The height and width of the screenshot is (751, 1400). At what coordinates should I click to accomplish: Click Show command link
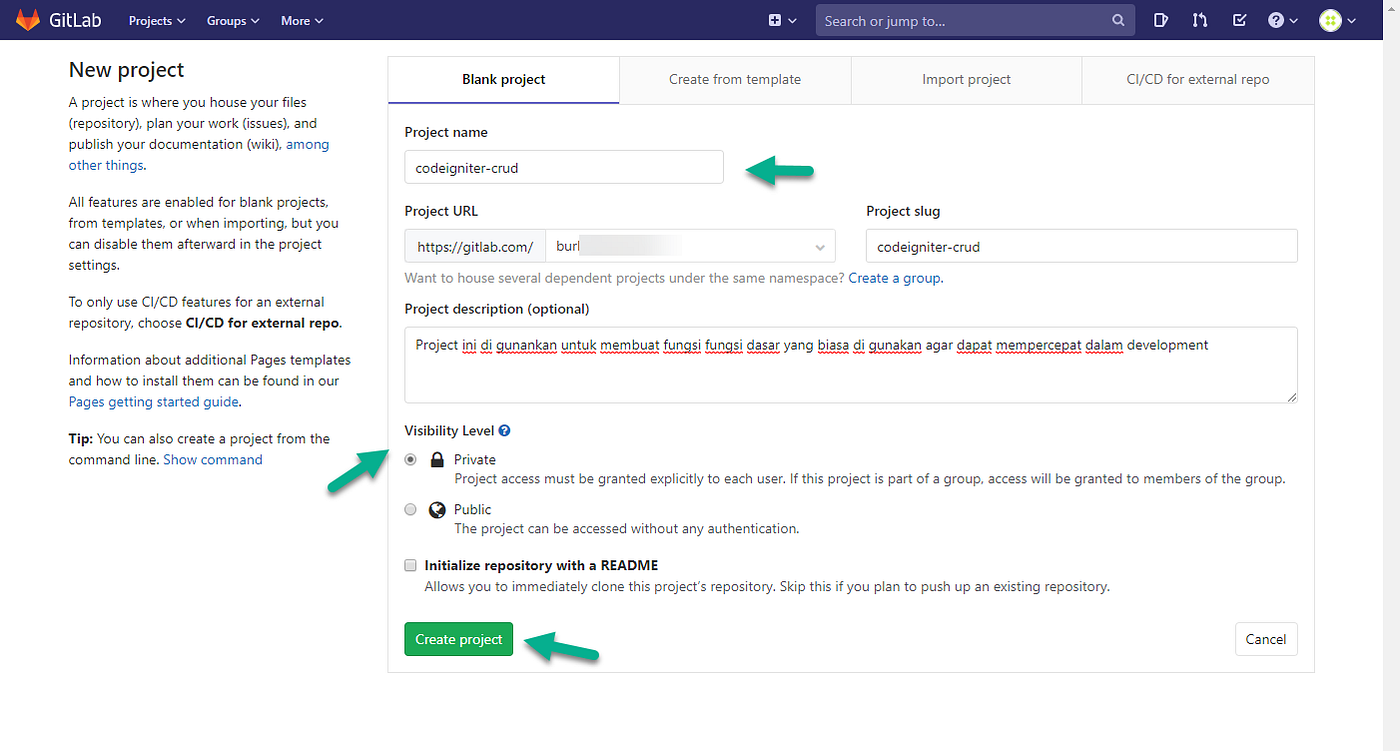pyautogui.click(x=213, y=459)
